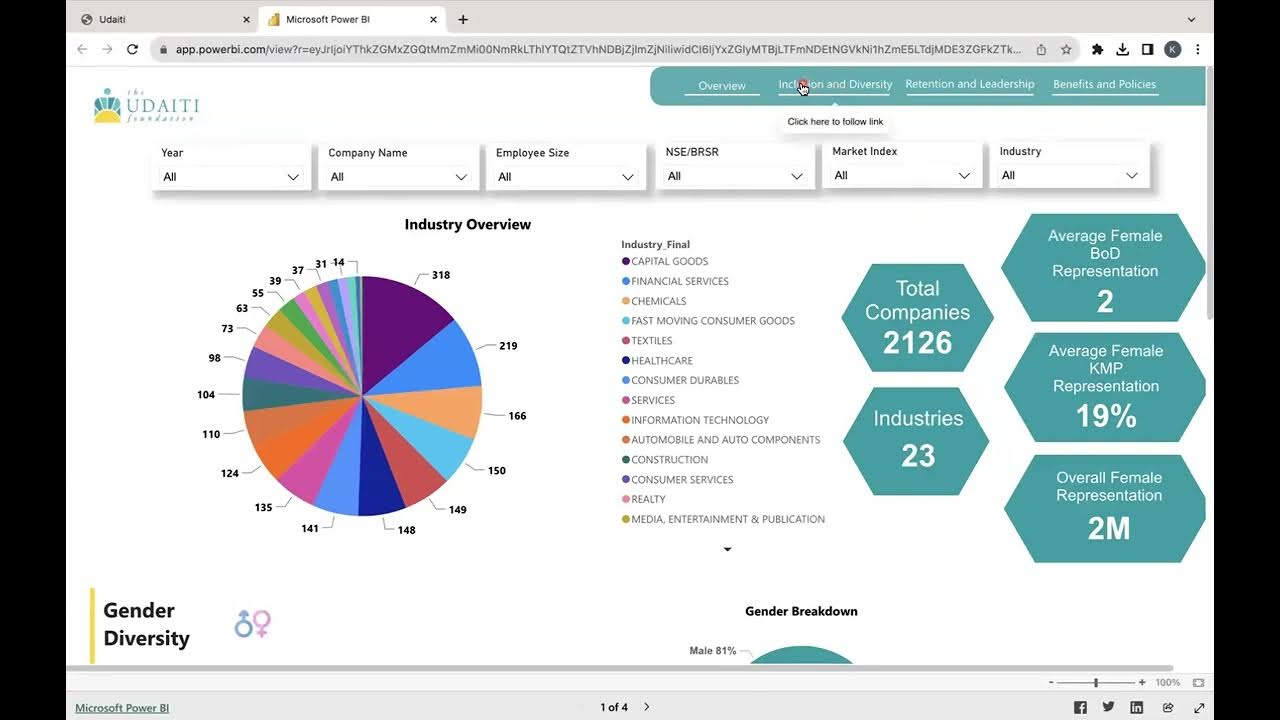Go to the next report page
The width and height of the screenshot is (1280, 720).
tap(646, 707)
